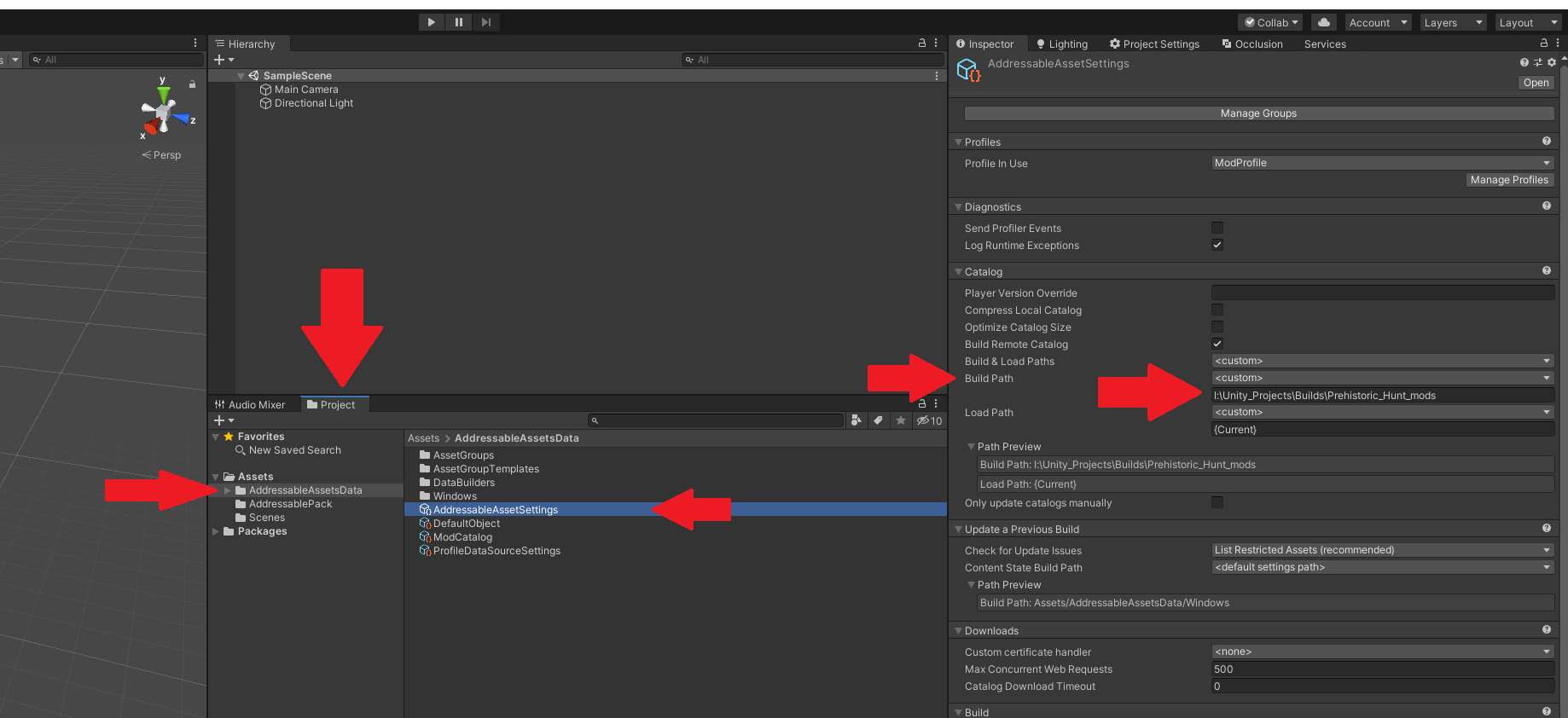
Task: Click the Manage Groups button
Action: tap(1258, 113)
